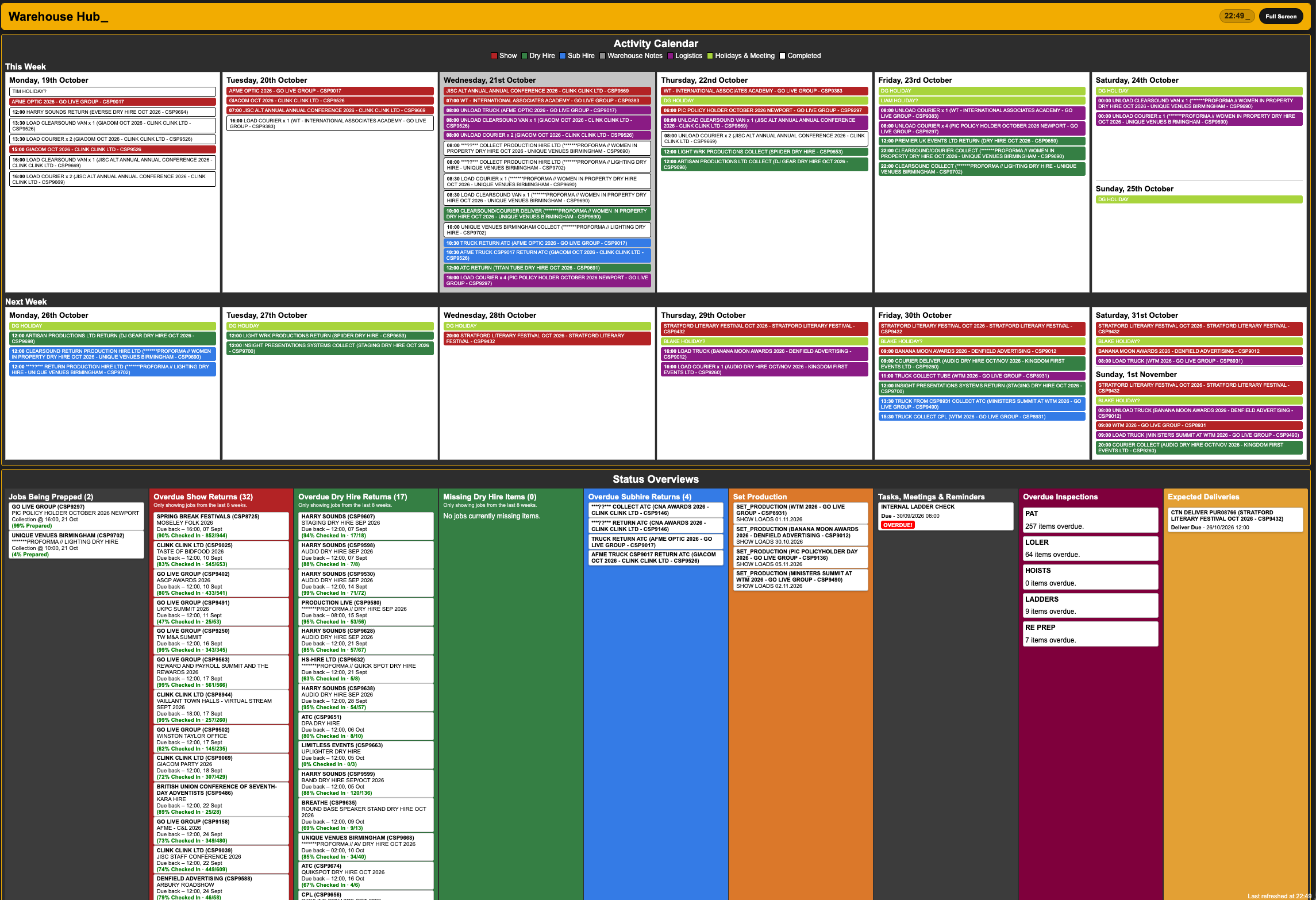
Task: Click the Warehouse Hub_ title
Action: [x=58, y=17]
